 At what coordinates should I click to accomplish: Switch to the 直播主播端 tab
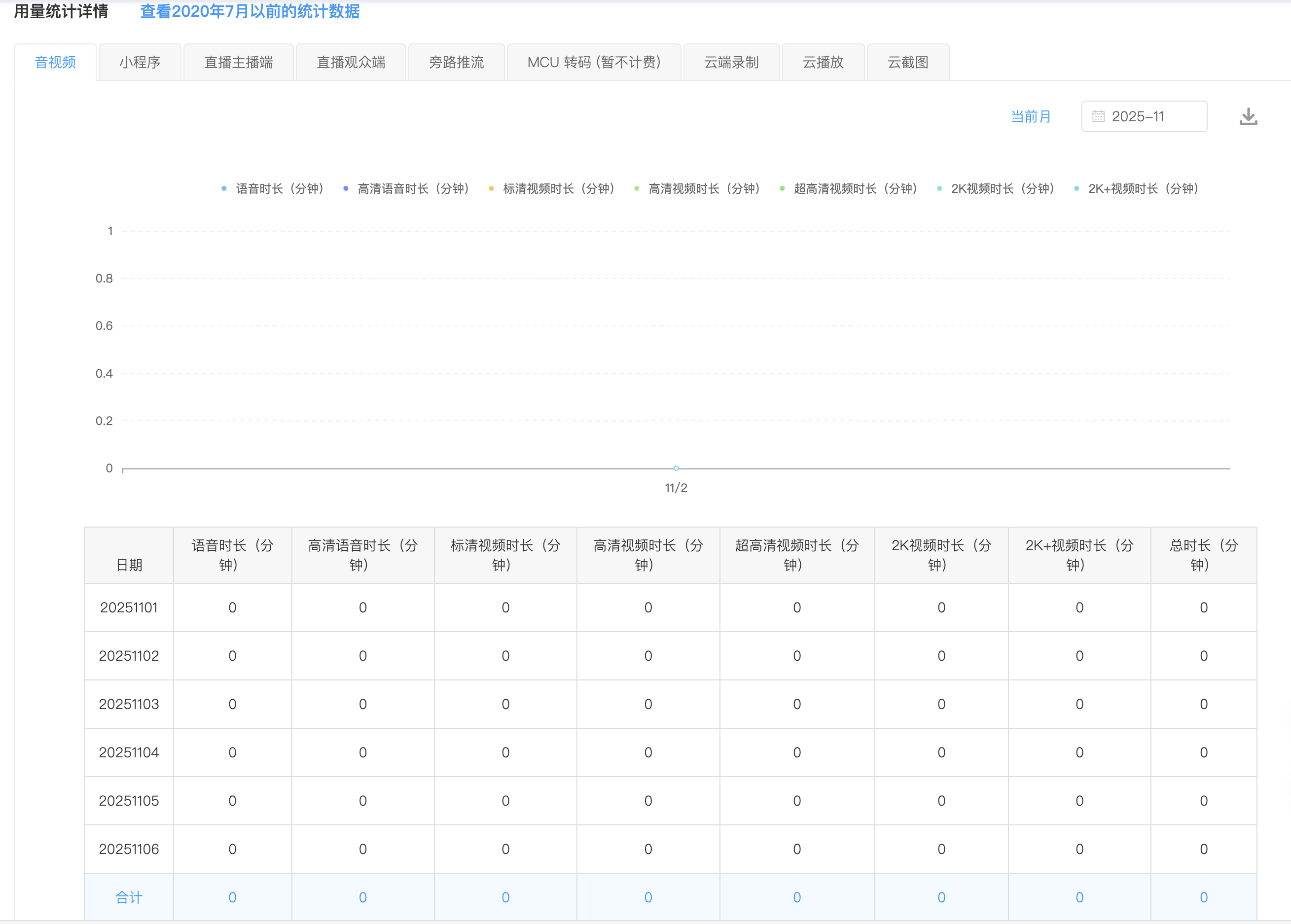tap(238, 63)
